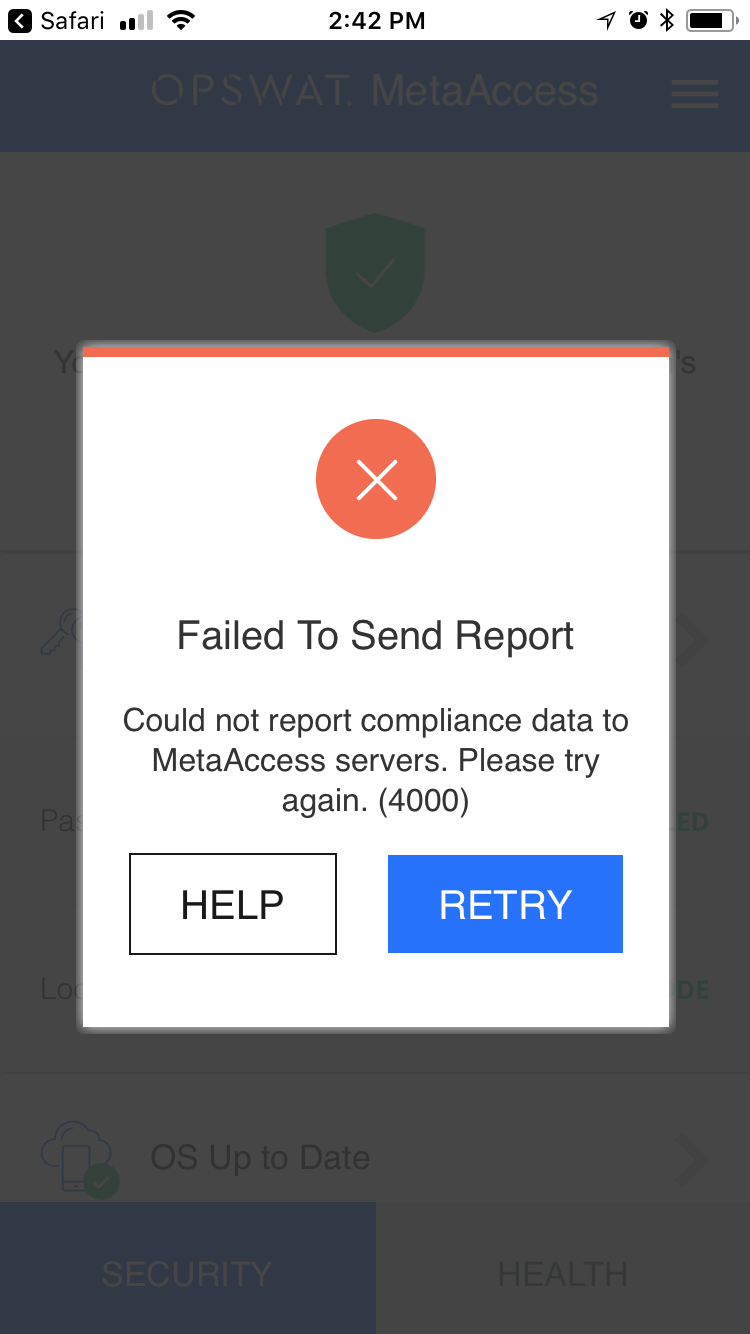Expand the passcode section chevron
The height and width of the screenshot is (1334, 750).
[693, 639]
